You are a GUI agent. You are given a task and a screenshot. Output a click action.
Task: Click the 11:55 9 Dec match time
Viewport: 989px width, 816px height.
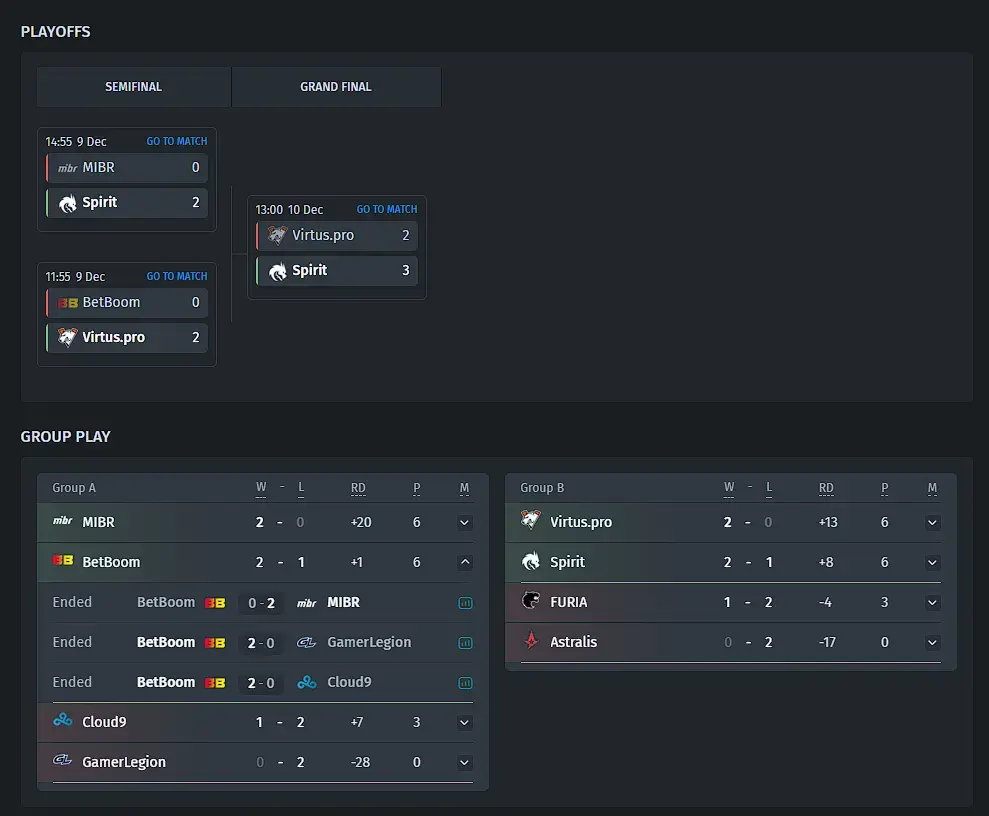click(75, 276)
